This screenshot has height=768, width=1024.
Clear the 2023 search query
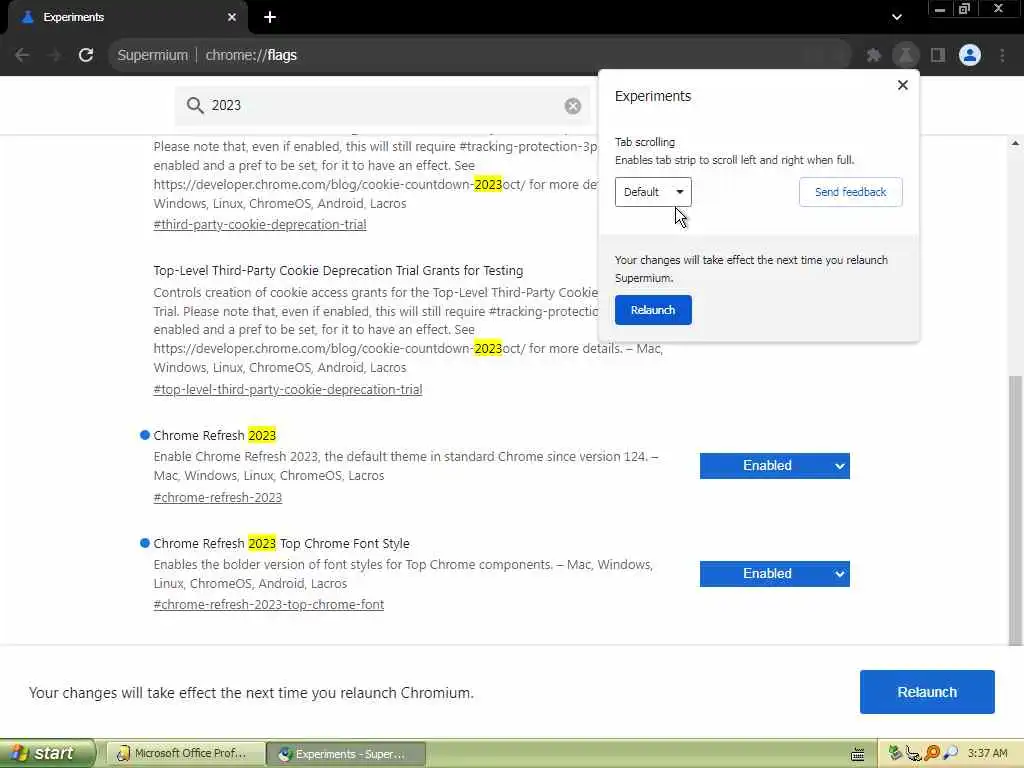click(573, 106)
